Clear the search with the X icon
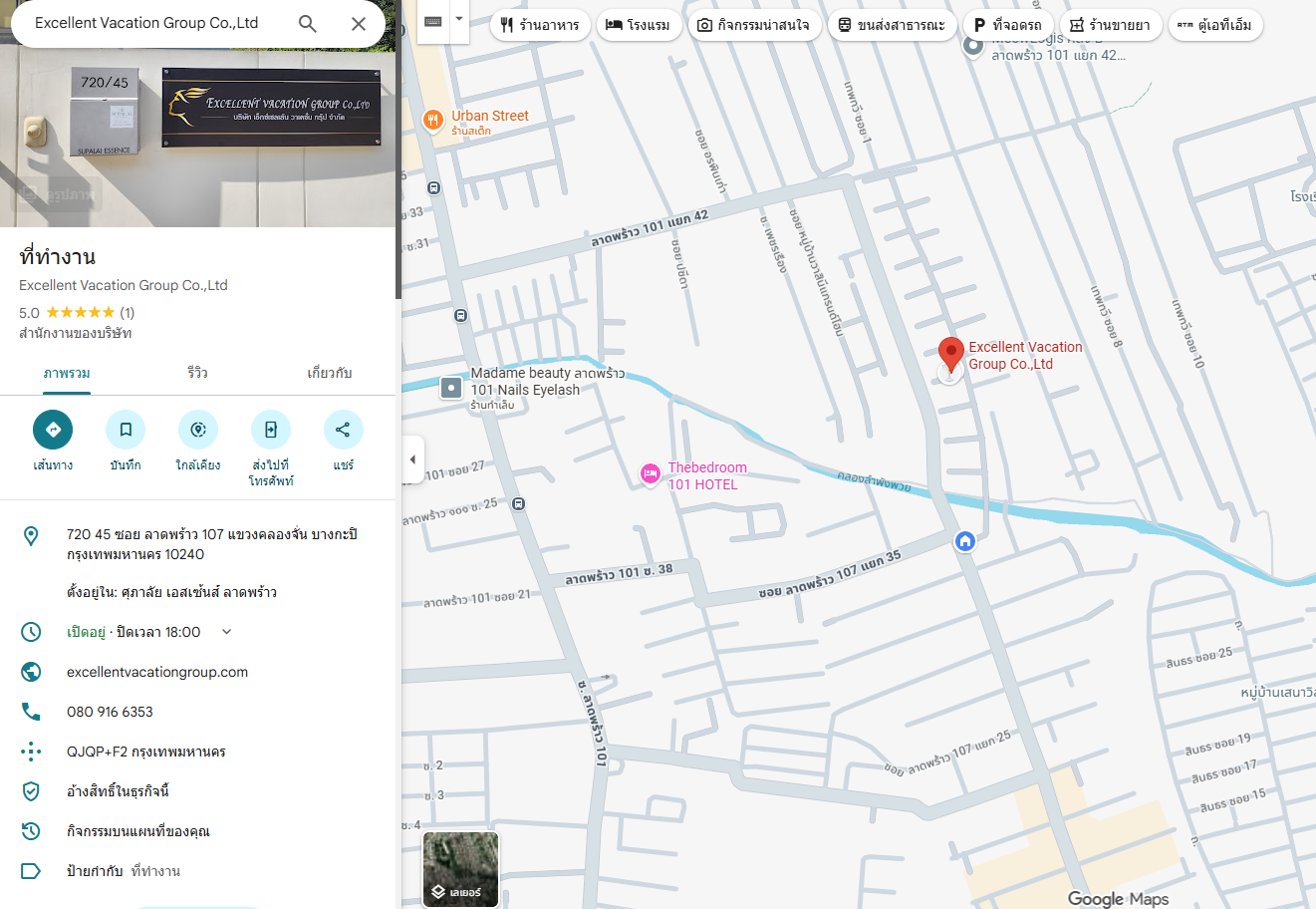Image resolution: width=1316 pixels, height=909 pixels. pyautogui.click(x=359, y=24)
